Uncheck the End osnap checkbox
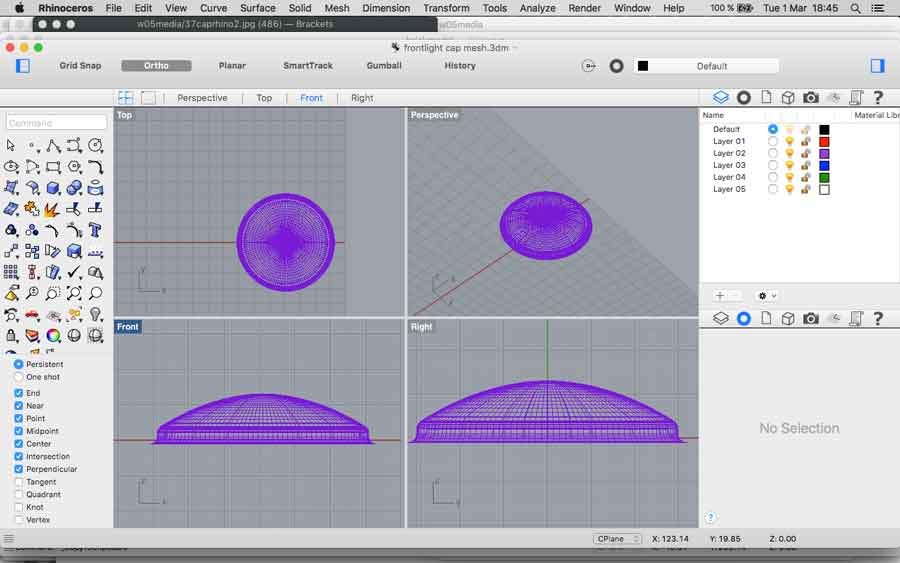This screenshot has height=563, width=900. (x=18, y=393)
